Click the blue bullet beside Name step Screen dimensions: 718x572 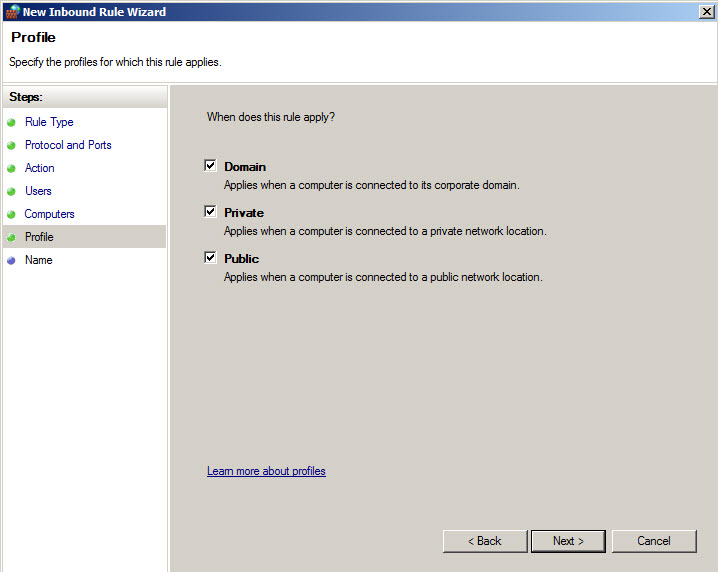pyautogui.click(x=12, y=260)
